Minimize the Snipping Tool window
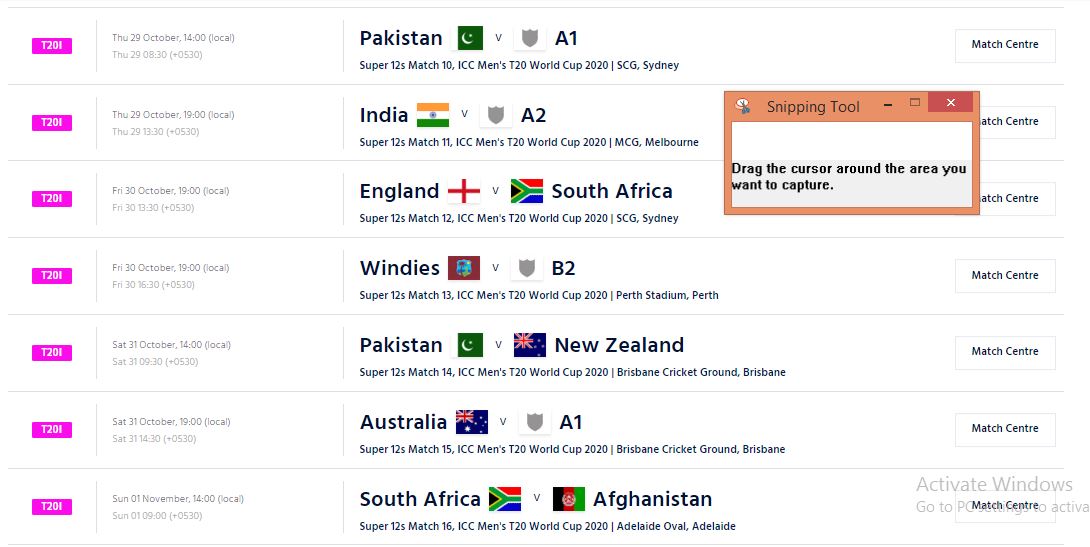Screen dimensions: 1090x547 click(886, 104)
